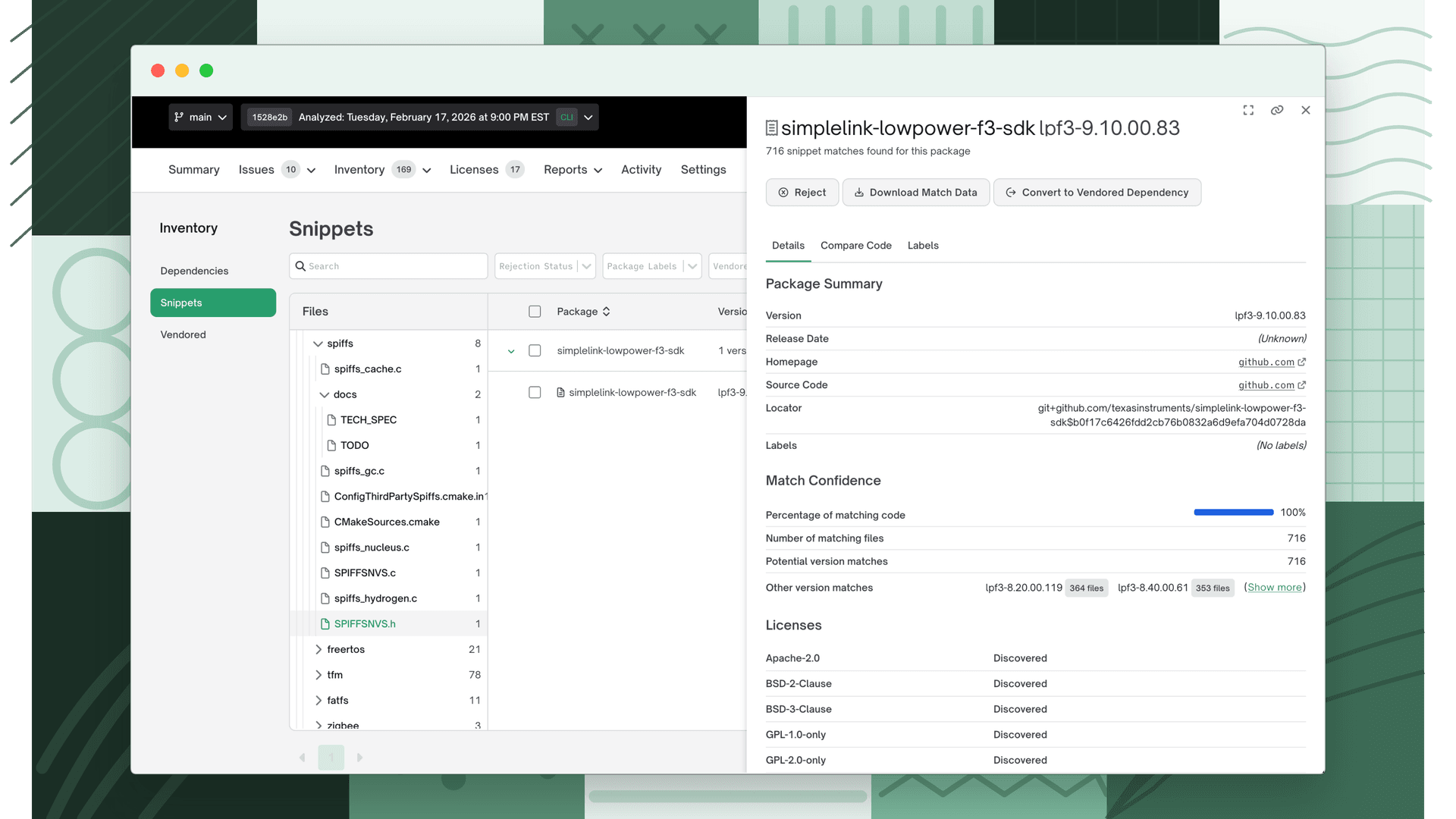Open Vendored in Inventory sidebar
This screenshot has height=819, width=1456.
pos(183,335)
